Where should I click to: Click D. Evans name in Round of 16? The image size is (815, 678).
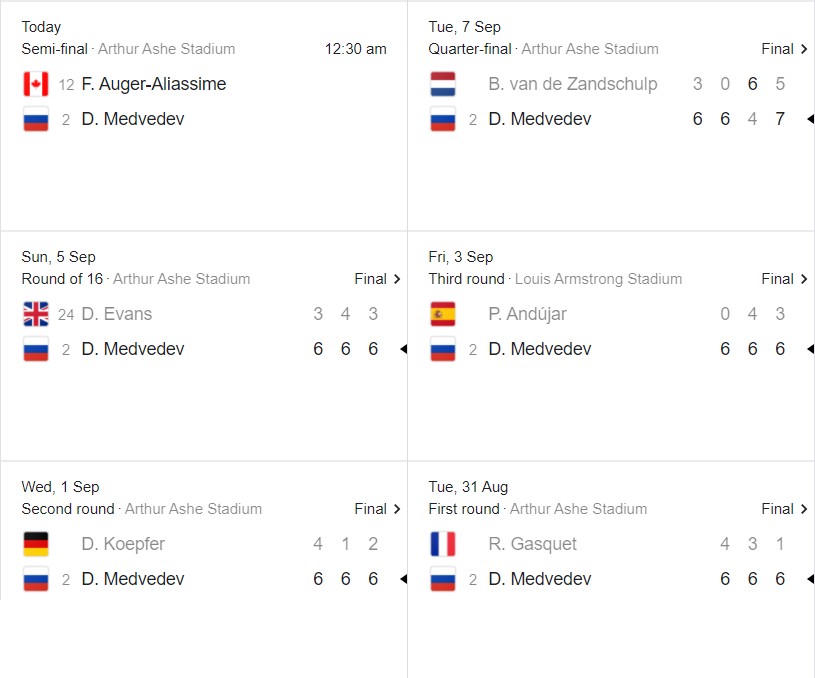click(x=117, y=314)
